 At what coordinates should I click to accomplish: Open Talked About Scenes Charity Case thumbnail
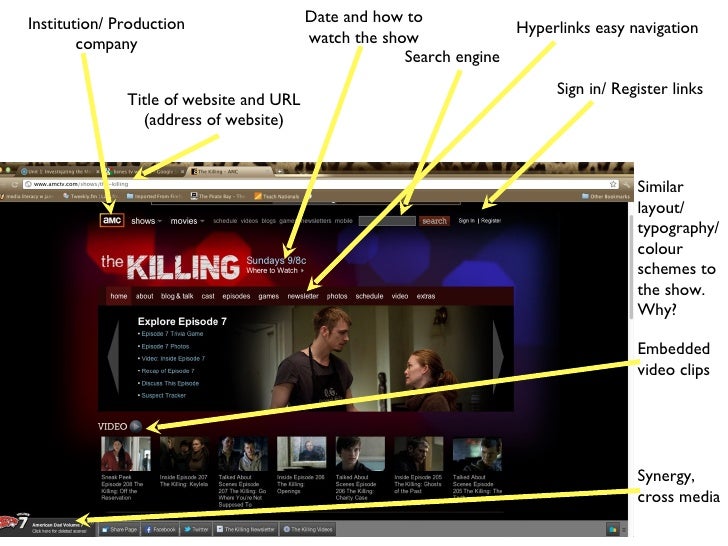(360, 454)
